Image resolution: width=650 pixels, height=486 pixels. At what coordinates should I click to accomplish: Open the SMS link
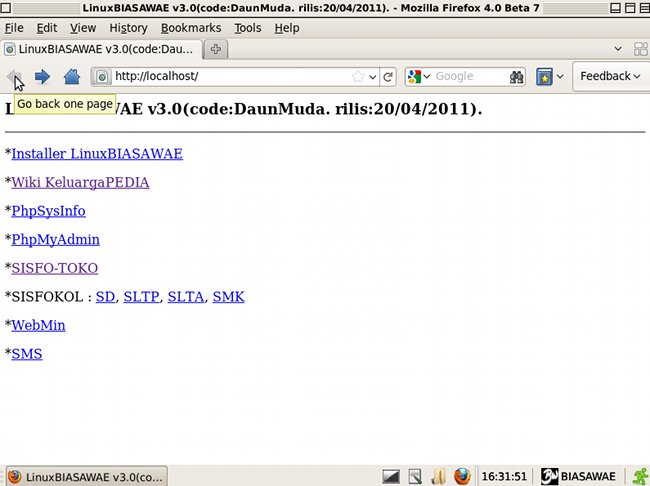(x=27, y=354)
